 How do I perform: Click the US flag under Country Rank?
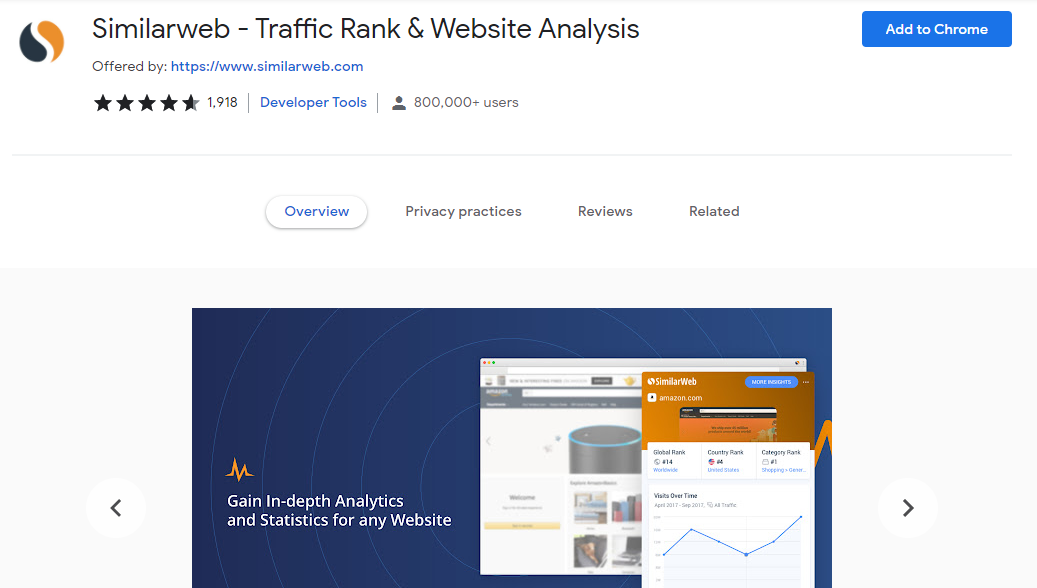click(x=711, y=462)
